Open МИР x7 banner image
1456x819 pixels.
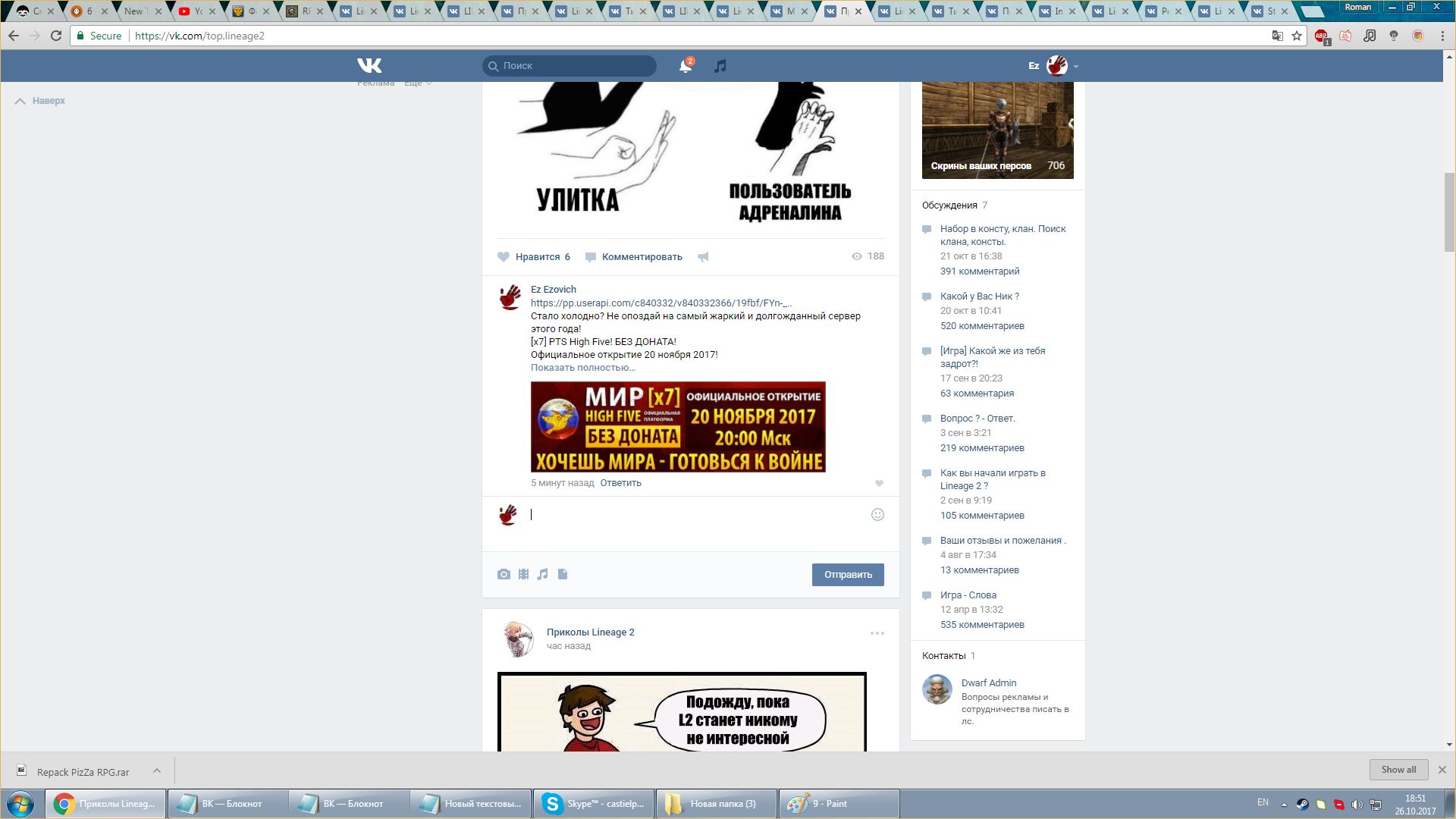coord(677,427)
